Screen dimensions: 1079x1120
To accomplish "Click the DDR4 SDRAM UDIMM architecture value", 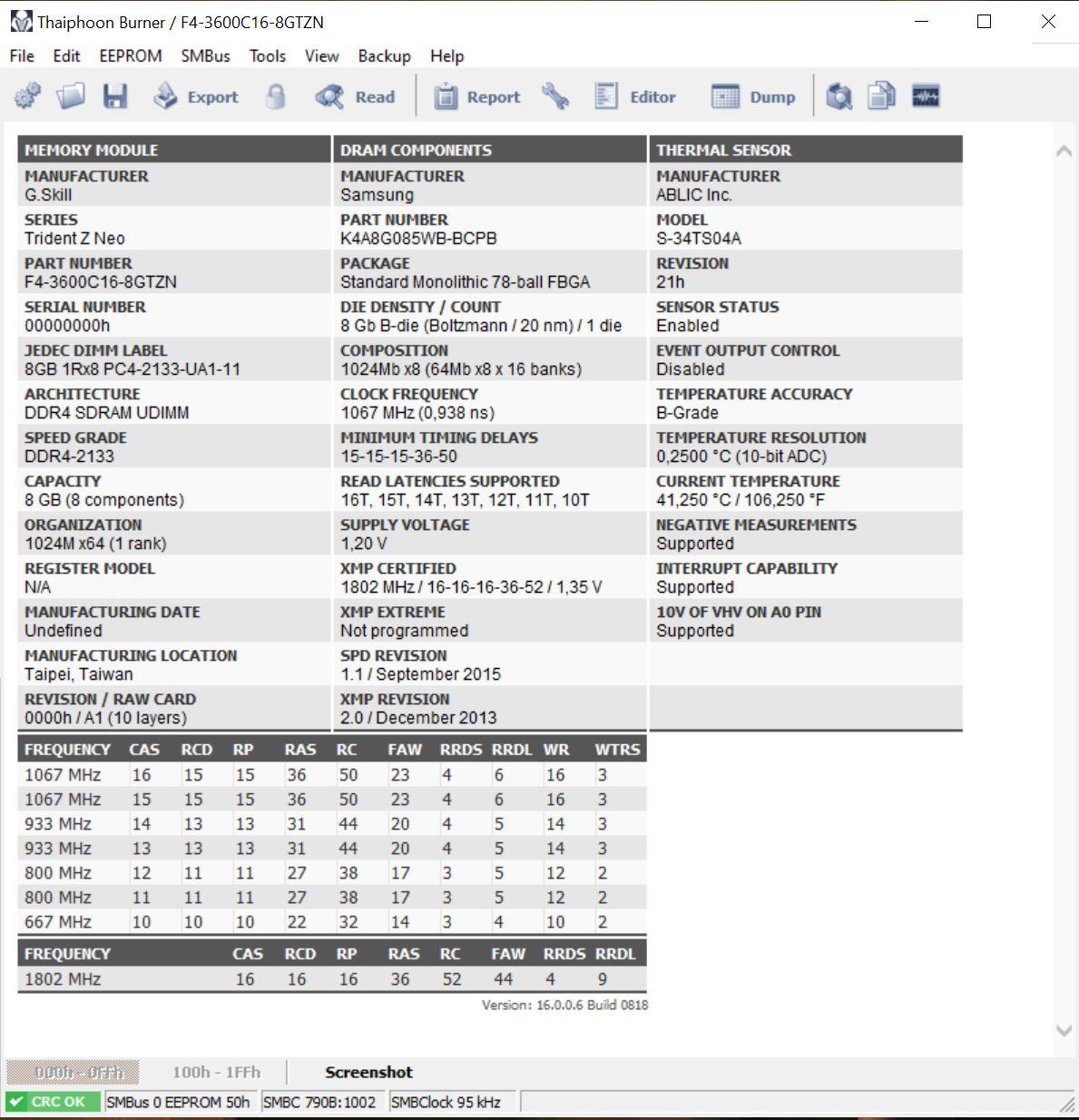I will click(x=107, y=413).
